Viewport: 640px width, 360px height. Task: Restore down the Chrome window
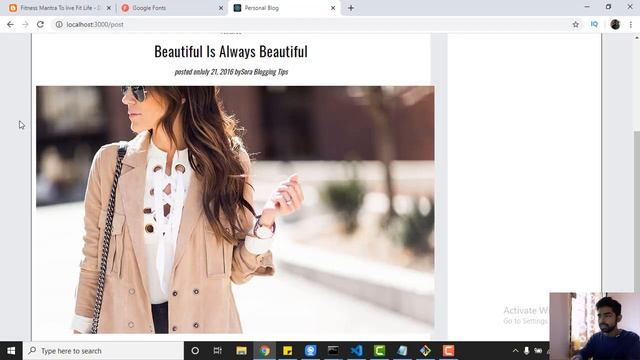[608, 7]
